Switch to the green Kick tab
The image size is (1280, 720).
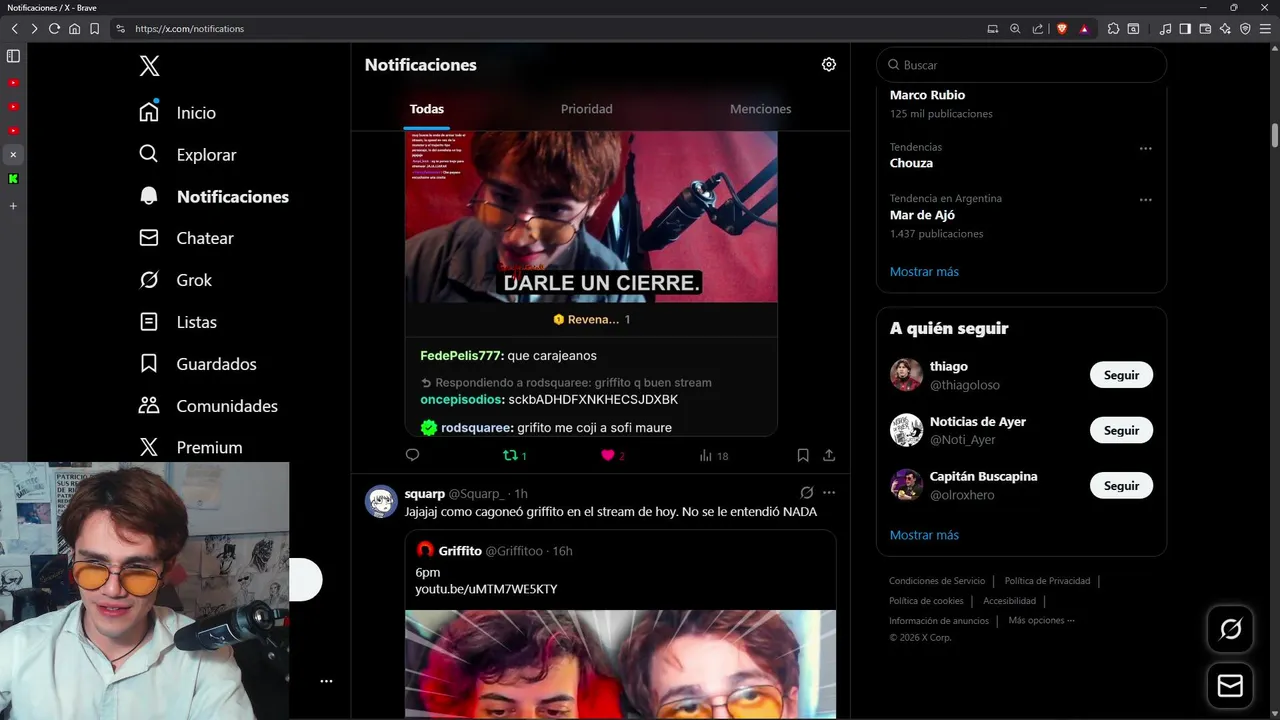(13, 179)
